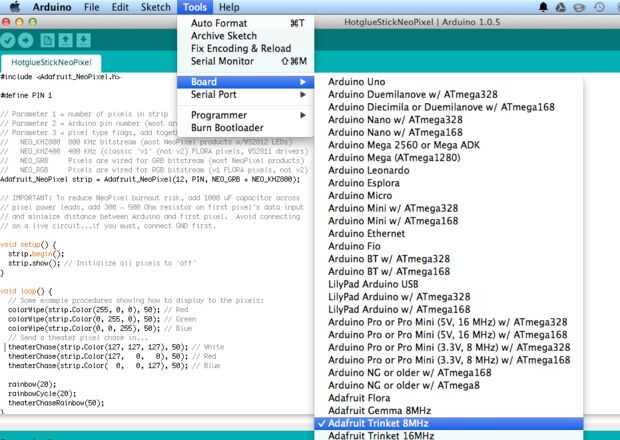Click the Google Drive menu bar icon
The image size is (620, 440).
coord(561,7)
